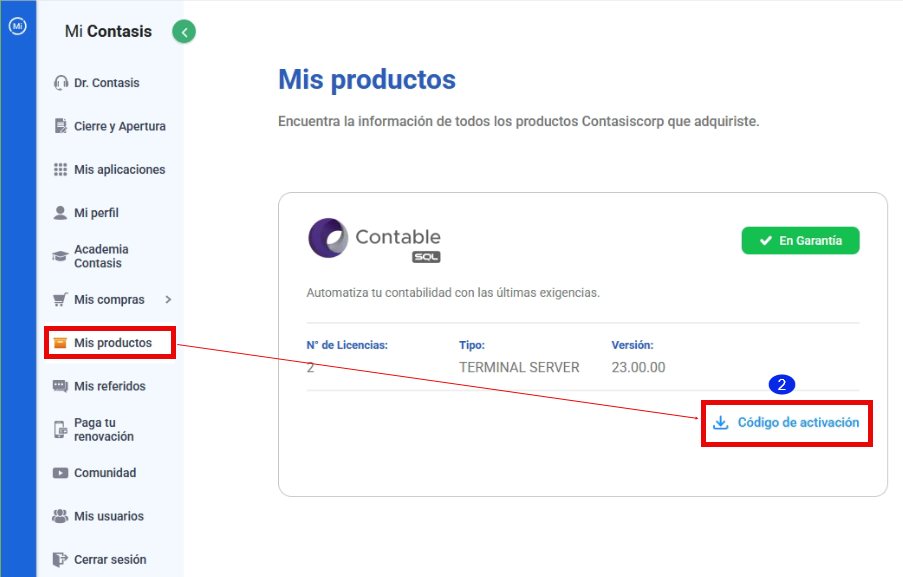Open Mis referidos
The width and height of the screenshot is (903, 577).
click(110, 386)
